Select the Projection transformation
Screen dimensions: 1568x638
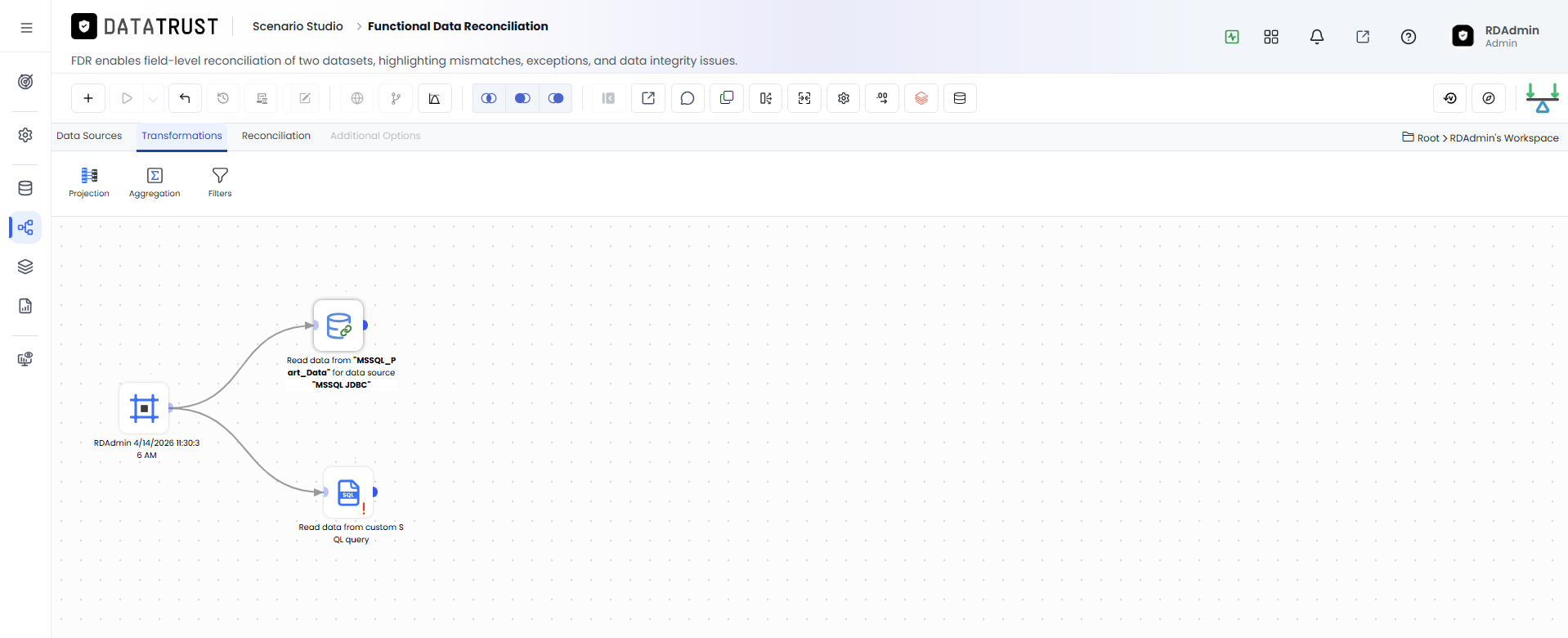point(89,182)
